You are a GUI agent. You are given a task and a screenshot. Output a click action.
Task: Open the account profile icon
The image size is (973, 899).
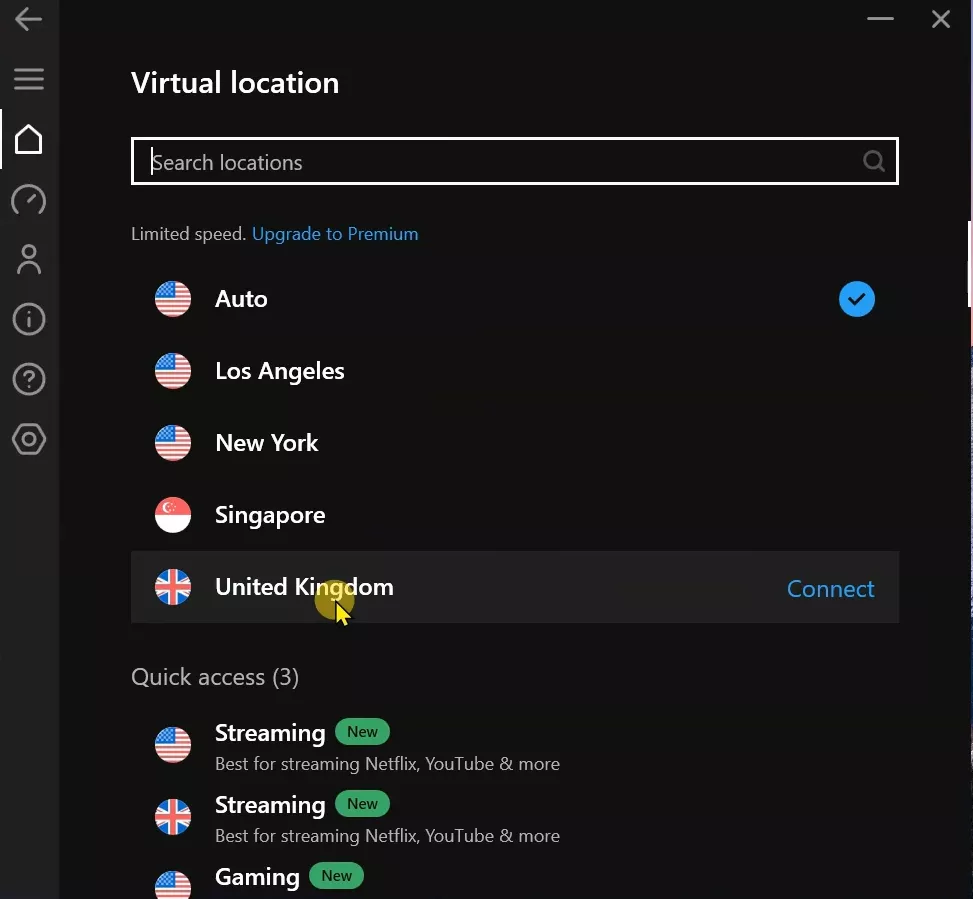coord(28,259)
